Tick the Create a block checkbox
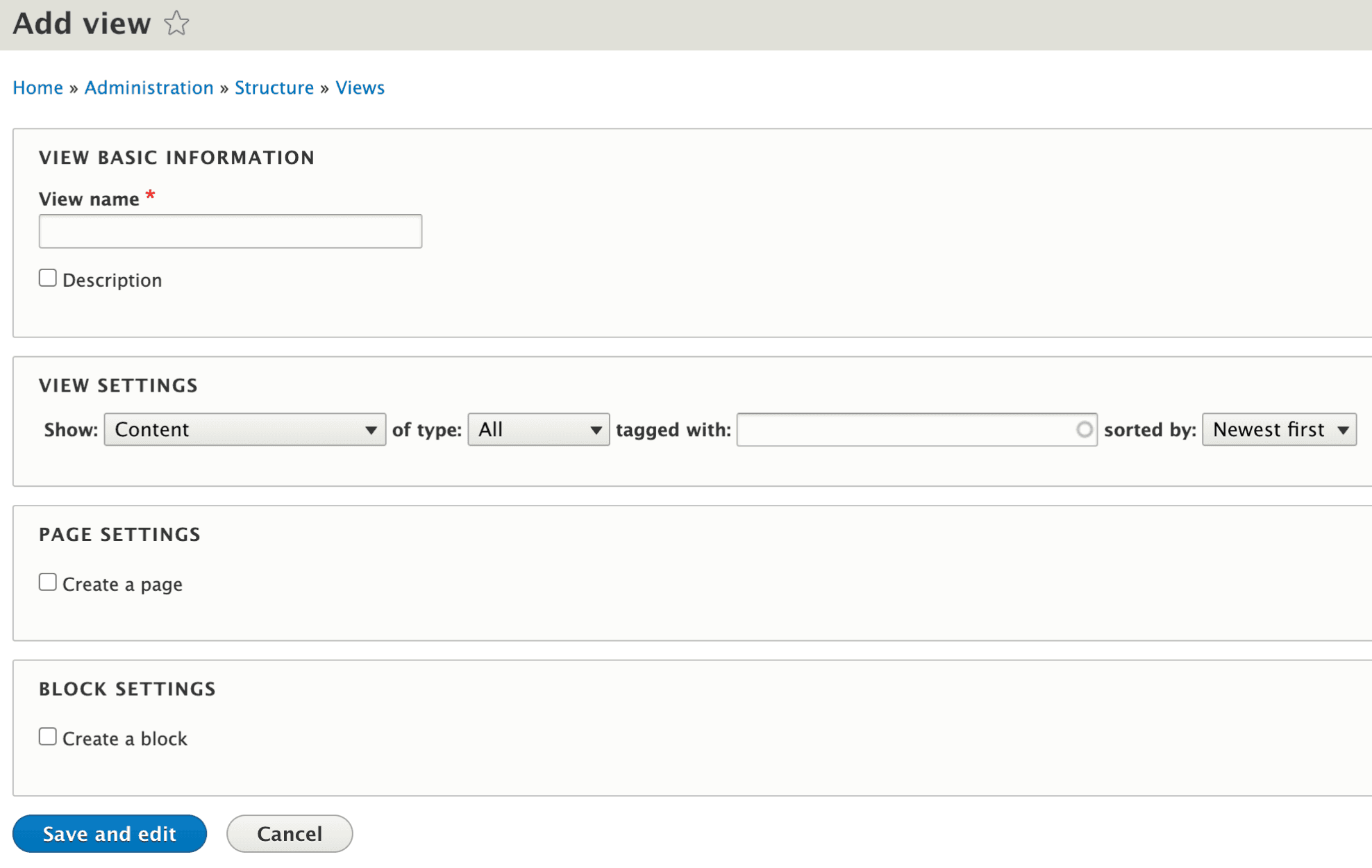The width and height of the screenshot is (1372, 868). coord(47,737)
